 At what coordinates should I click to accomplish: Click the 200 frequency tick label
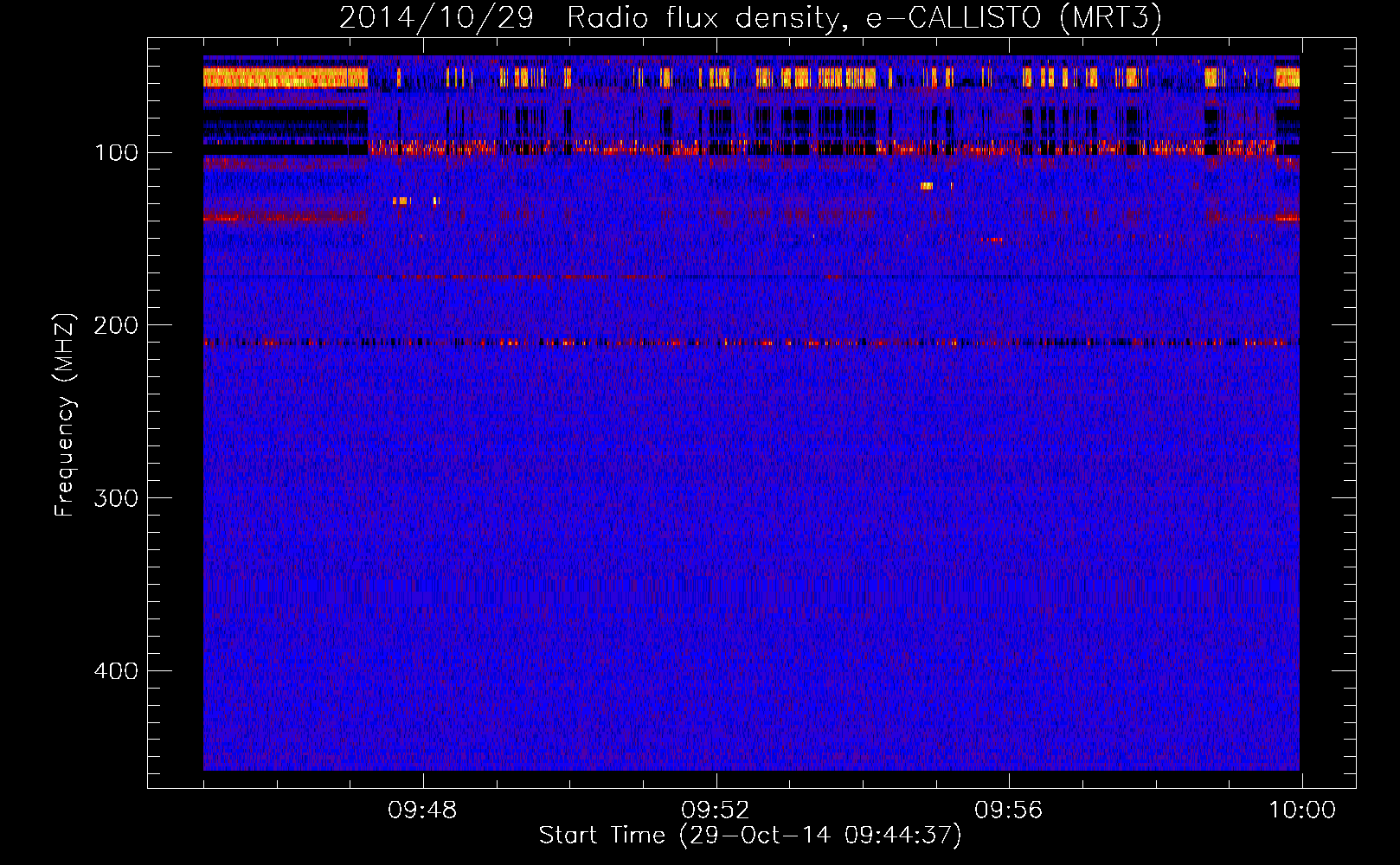pos(116,325)
